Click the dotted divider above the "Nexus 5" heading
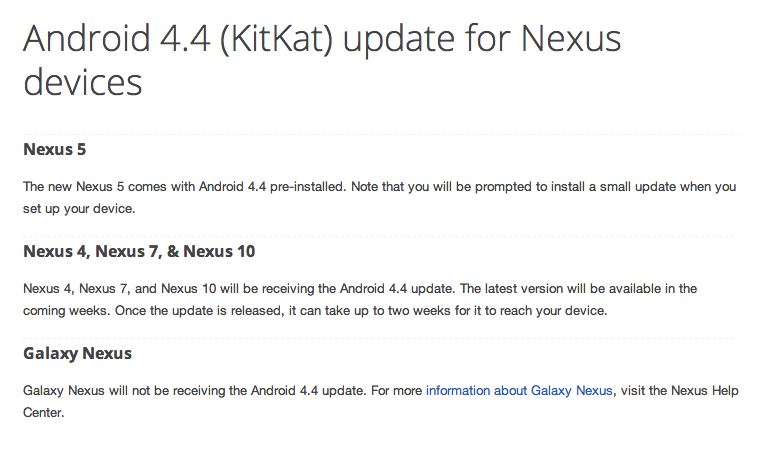This screenshot has width=765, height=463. pyautogui.click(x=381, y=133)
